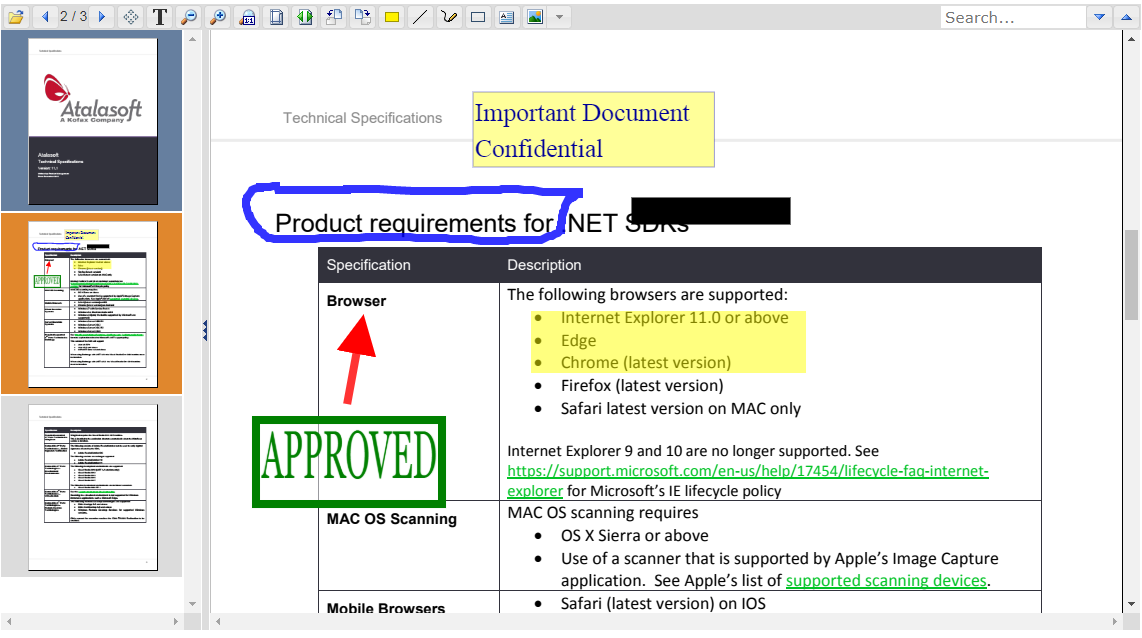Rotate page clockwise
1142x638 pixels.
click(x=362, y=17)
